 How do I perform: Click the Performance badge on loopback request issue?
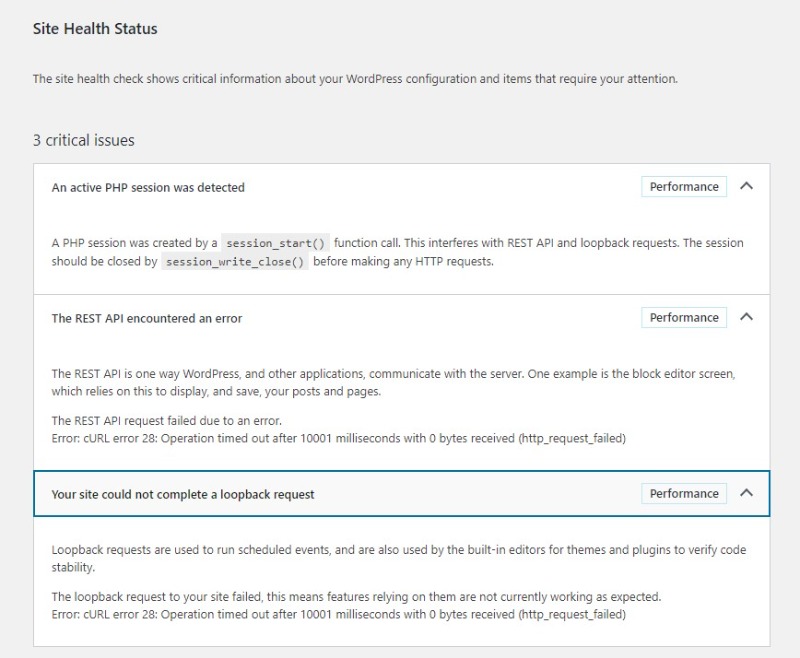pyautogui.click(x=684, y=494)
